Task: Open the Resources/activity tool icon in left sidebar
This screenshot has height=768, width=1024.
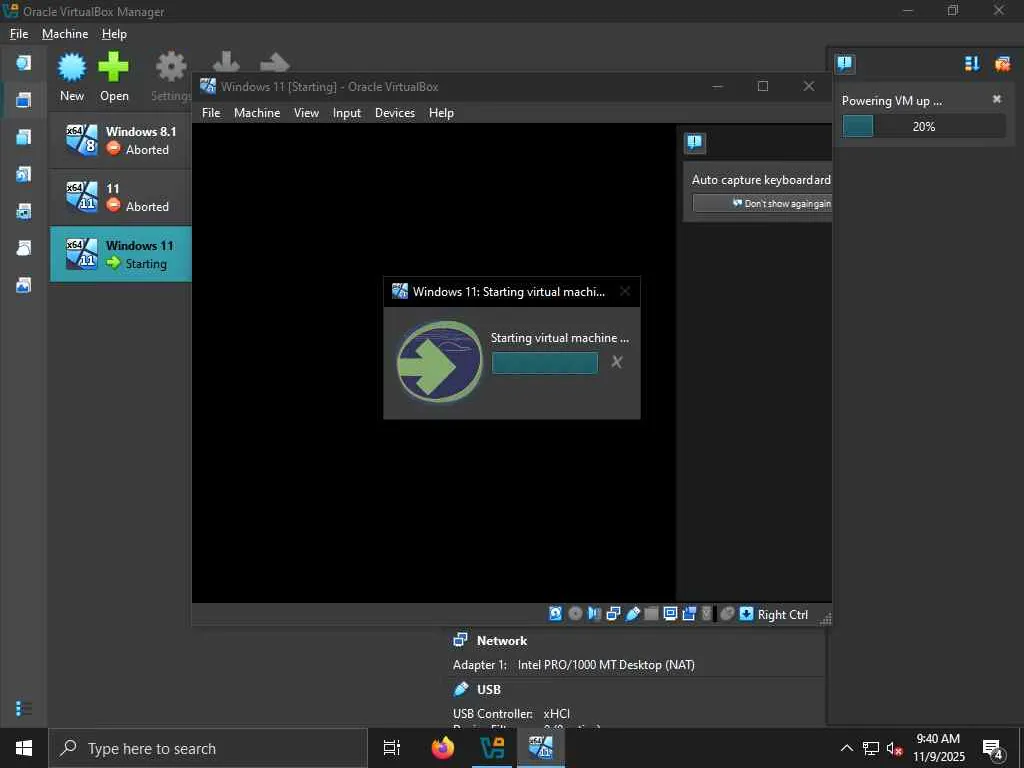Action: pos(24,285)
